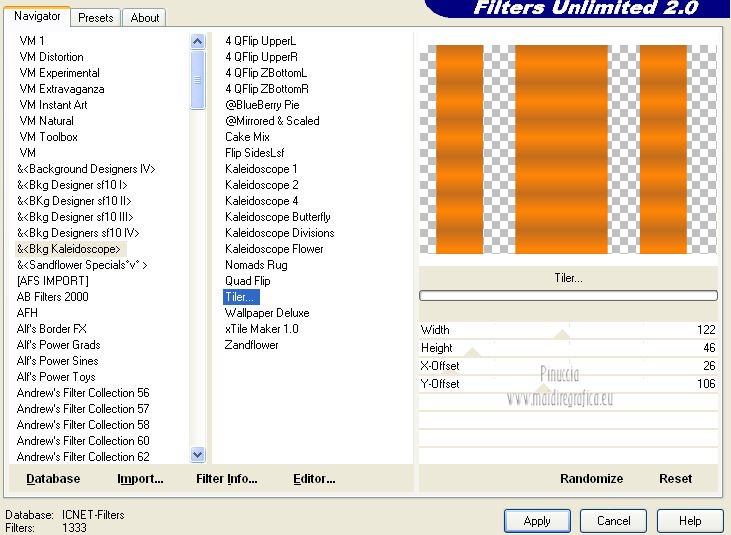Select &<Bkg Designer sf10 III> category
The height and width of the screenshot is (535, 731).
point(75,217)
